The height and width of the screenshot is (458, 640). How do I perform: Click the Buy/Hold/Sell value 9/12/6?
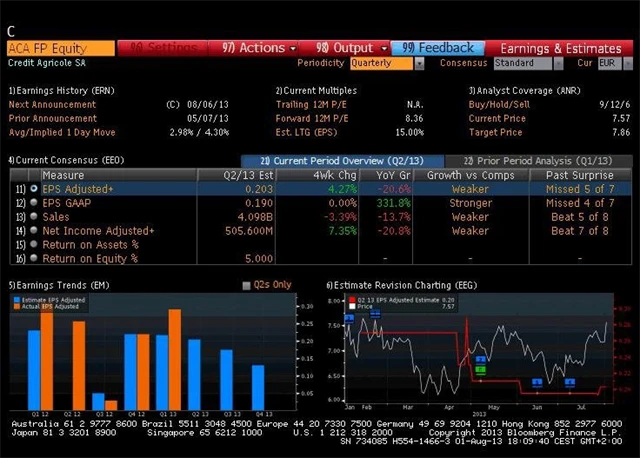pos(615,104)
